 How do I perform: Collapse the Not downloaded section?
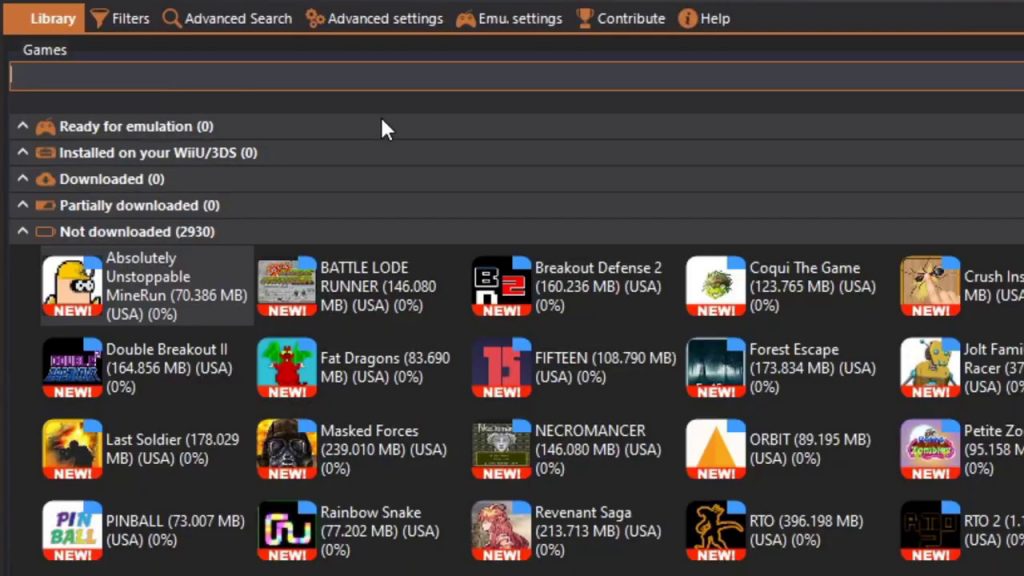pyautogui.click(x=22, y=231)
